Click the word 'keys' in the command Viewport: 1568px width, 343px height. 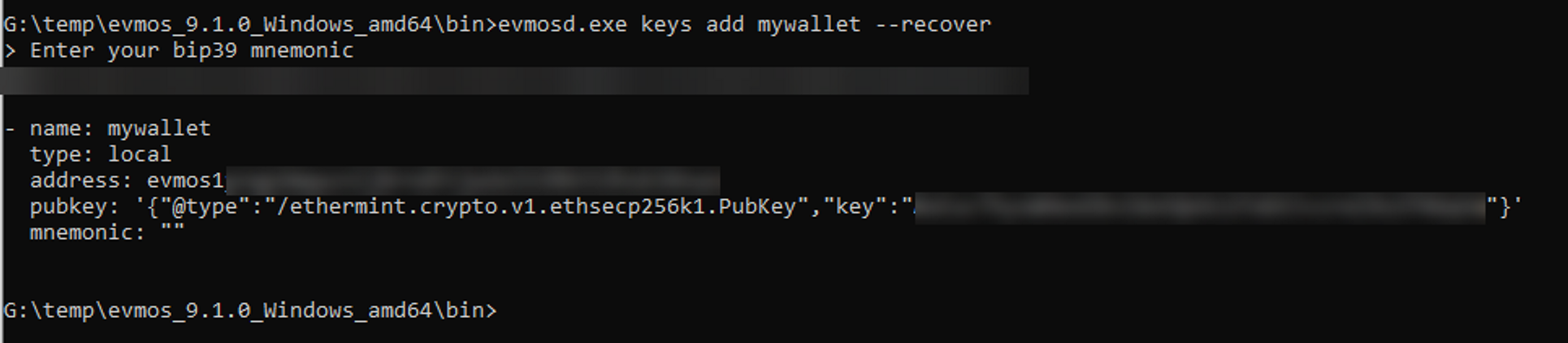click(x=666, y=24)
